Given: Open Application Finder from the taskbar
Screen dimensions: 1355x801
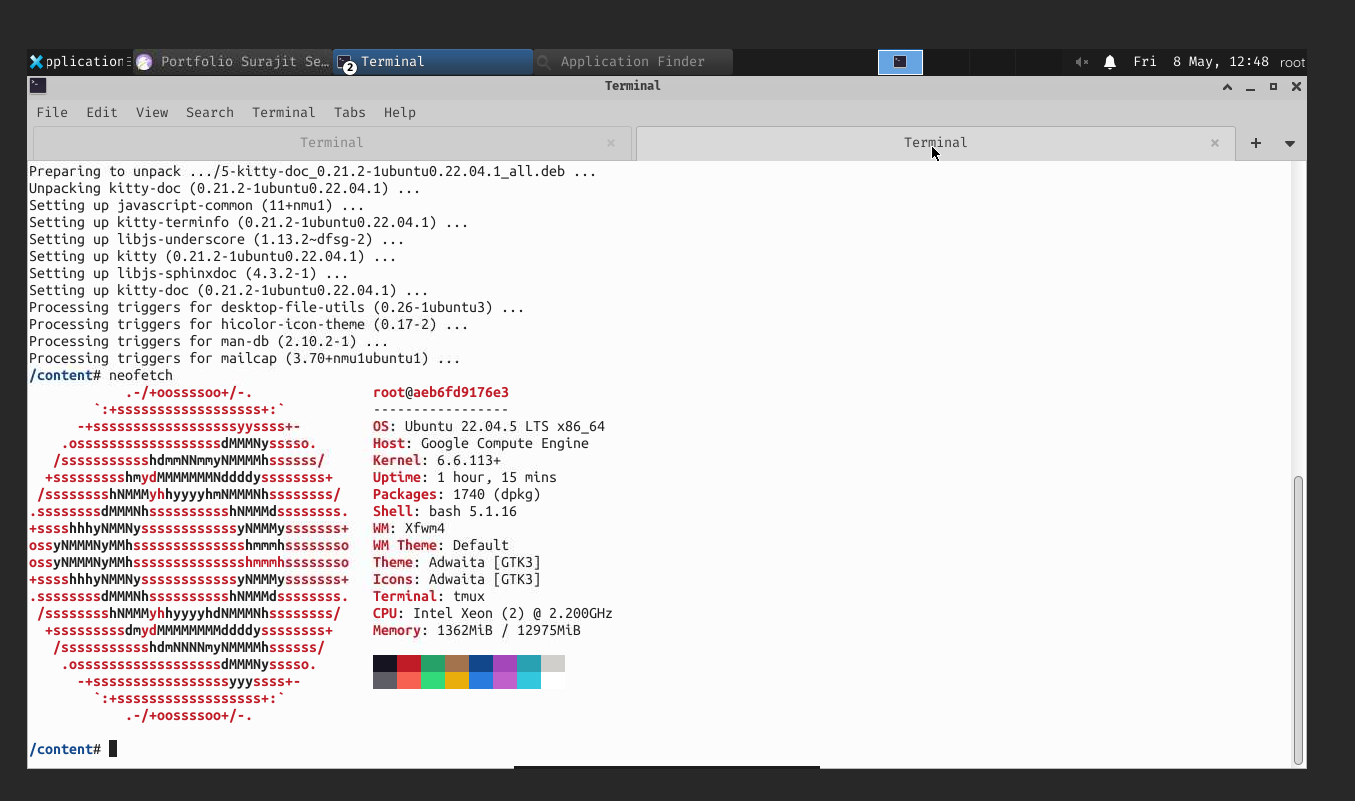Looking at the screenshot, I should click(633, 62).
